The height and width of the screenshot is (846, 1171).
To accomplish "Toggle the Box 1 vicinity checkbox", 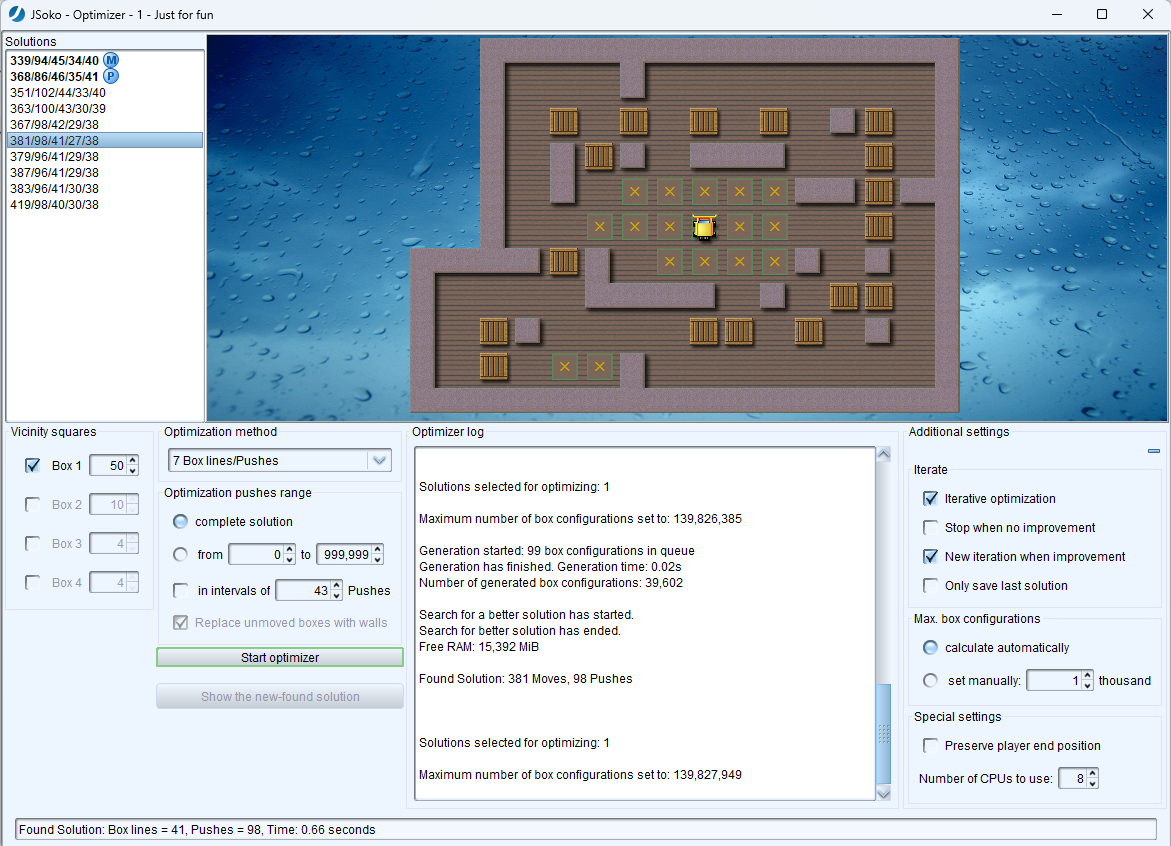I will pos(32,465).
